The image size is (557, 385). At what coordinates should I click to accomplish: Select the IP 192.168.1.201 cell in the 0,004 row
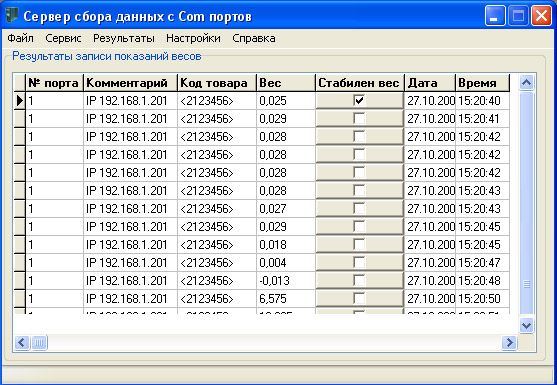pyautogui.click(x=130, y=263)
